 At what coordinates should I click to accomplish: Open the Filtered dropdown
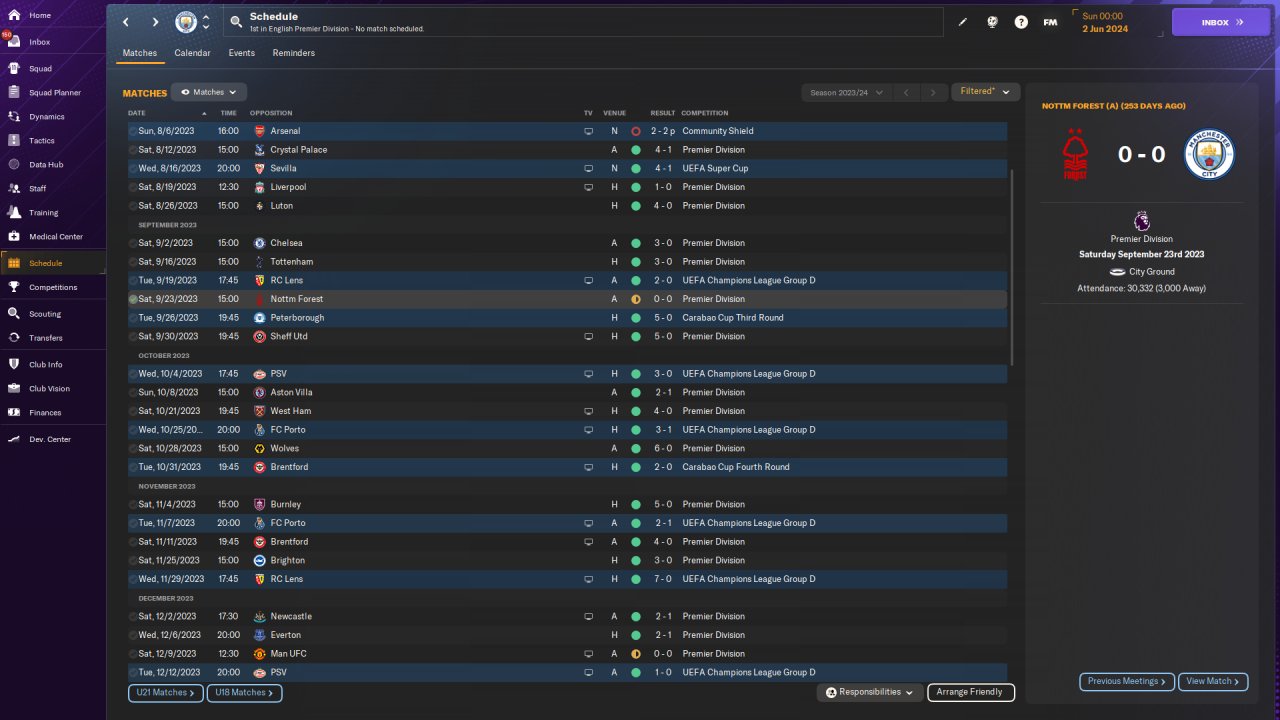coord(985,92)
